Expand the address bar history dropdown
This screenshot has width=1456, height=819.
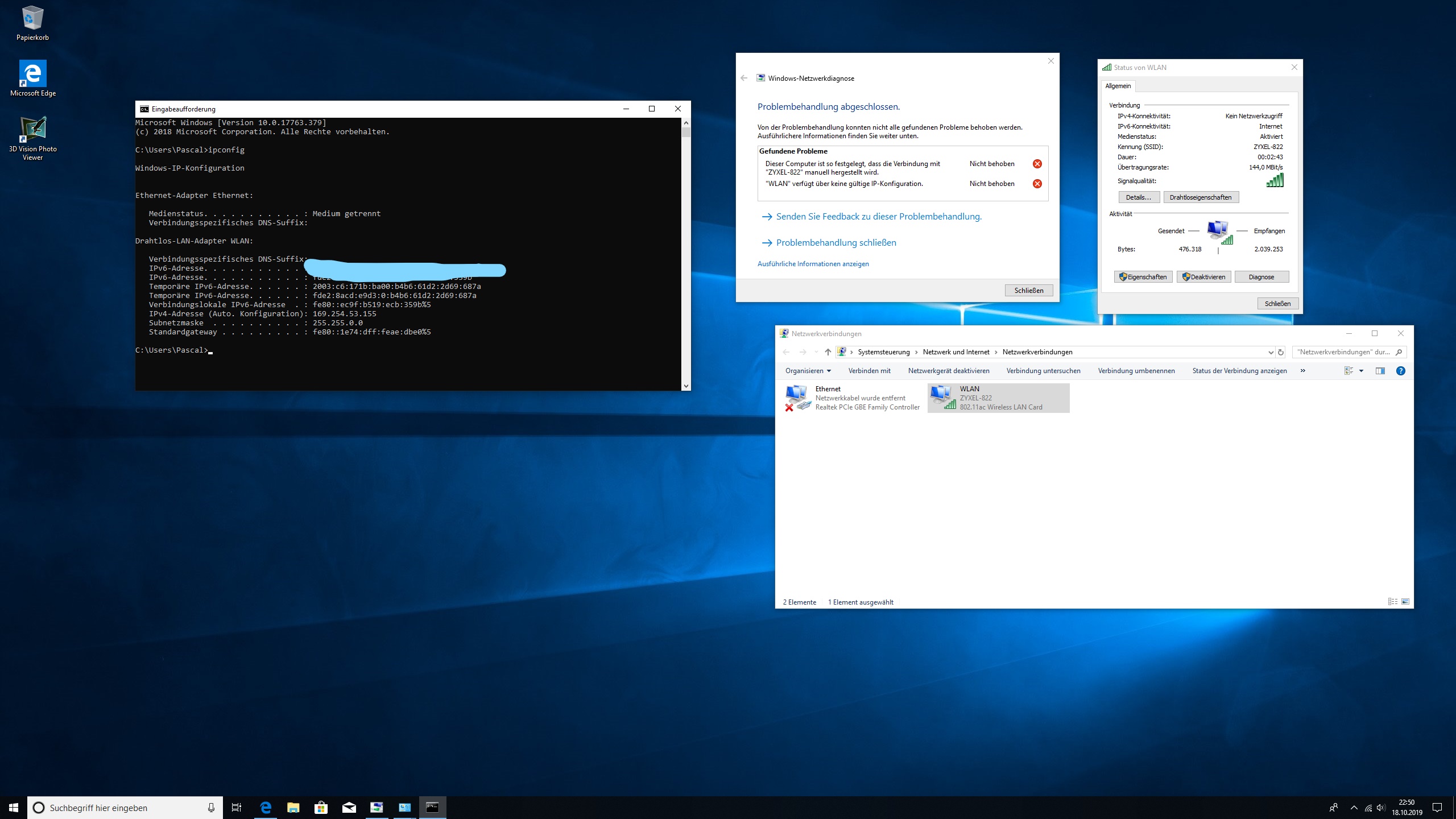pos(1271,352)
